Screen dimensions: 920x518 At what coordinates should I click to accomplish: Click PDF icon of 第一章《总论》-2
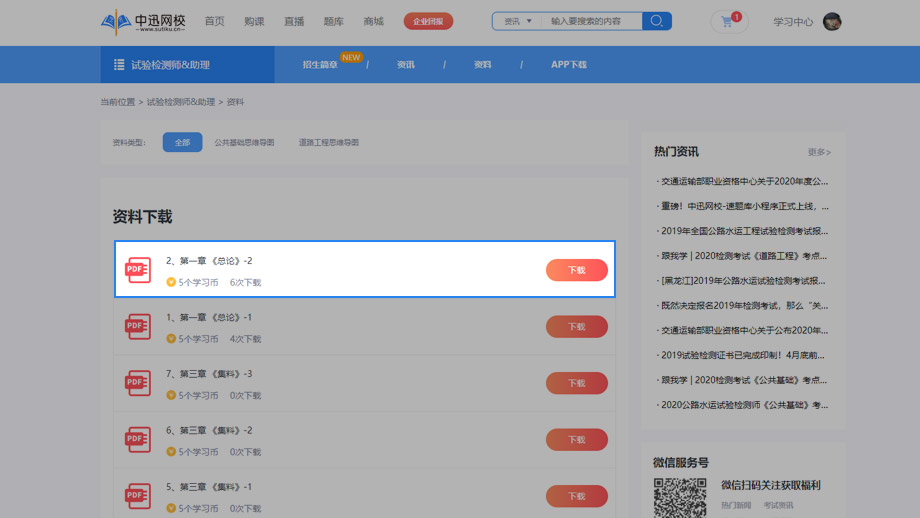point(138,270)
